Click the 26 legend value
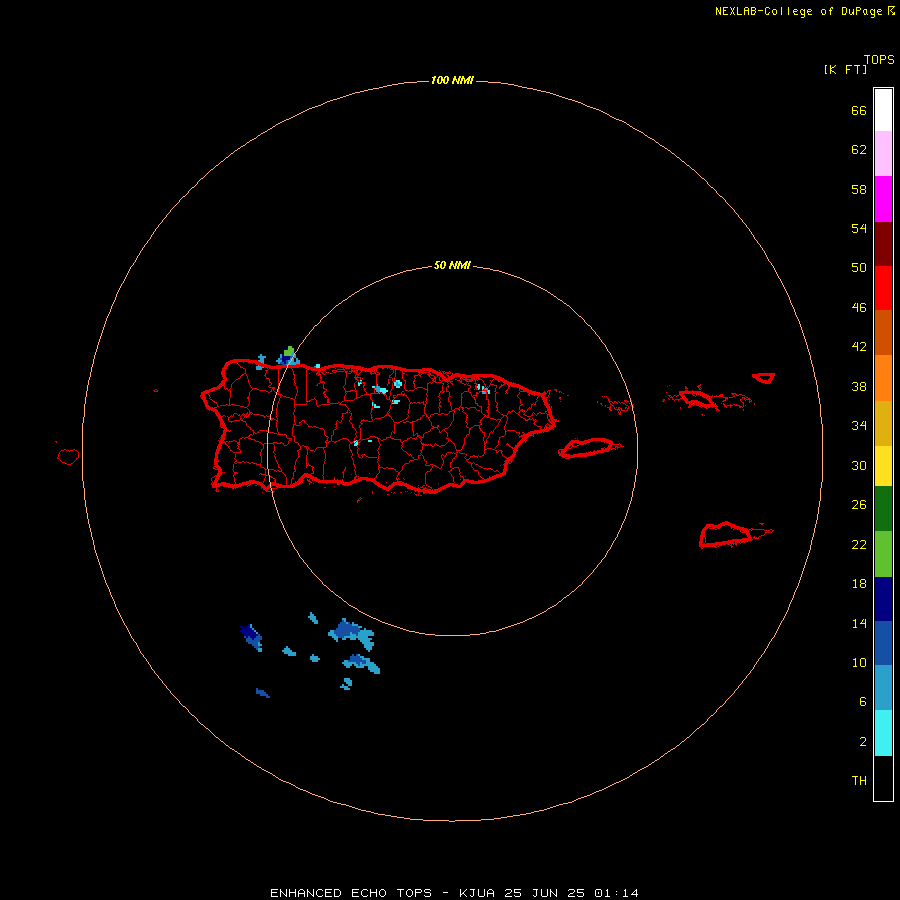 859,505
